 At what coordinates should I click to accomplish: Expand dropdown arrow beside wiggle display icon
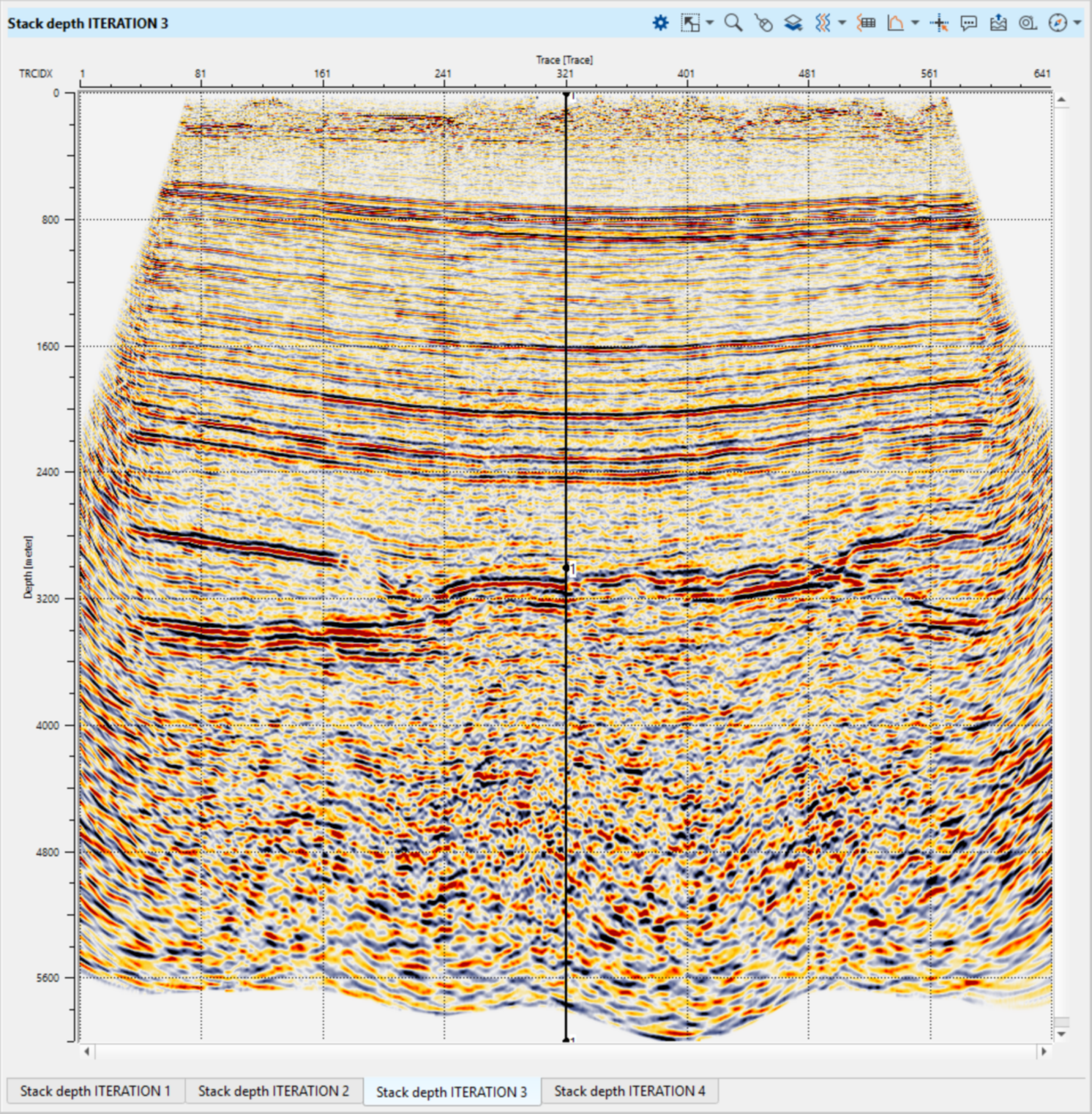click(x=842, y=23)
